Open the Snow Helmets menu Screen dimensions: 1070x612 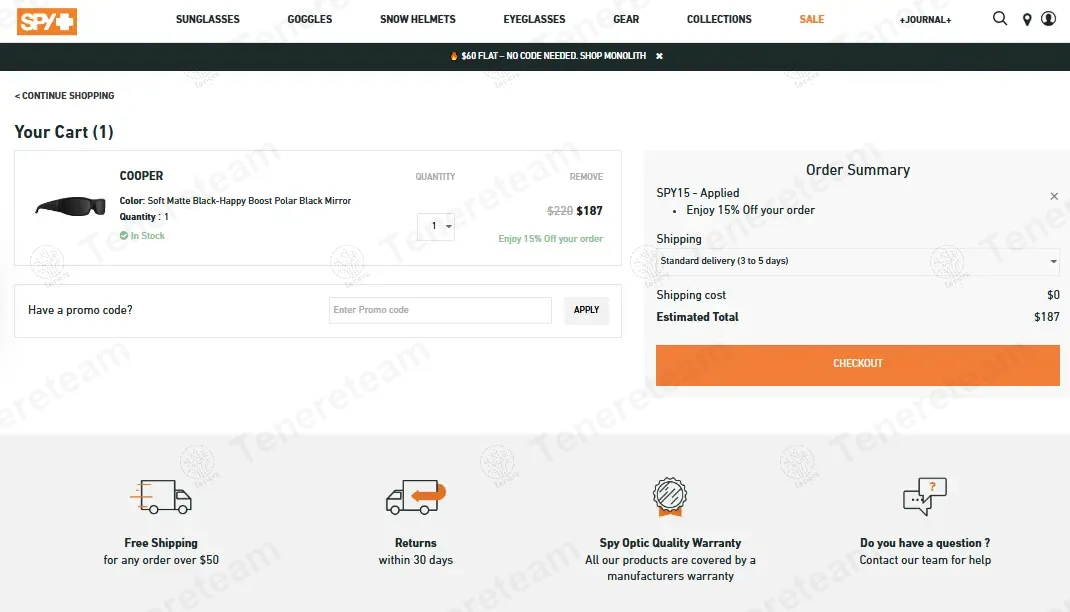point(418,19)
